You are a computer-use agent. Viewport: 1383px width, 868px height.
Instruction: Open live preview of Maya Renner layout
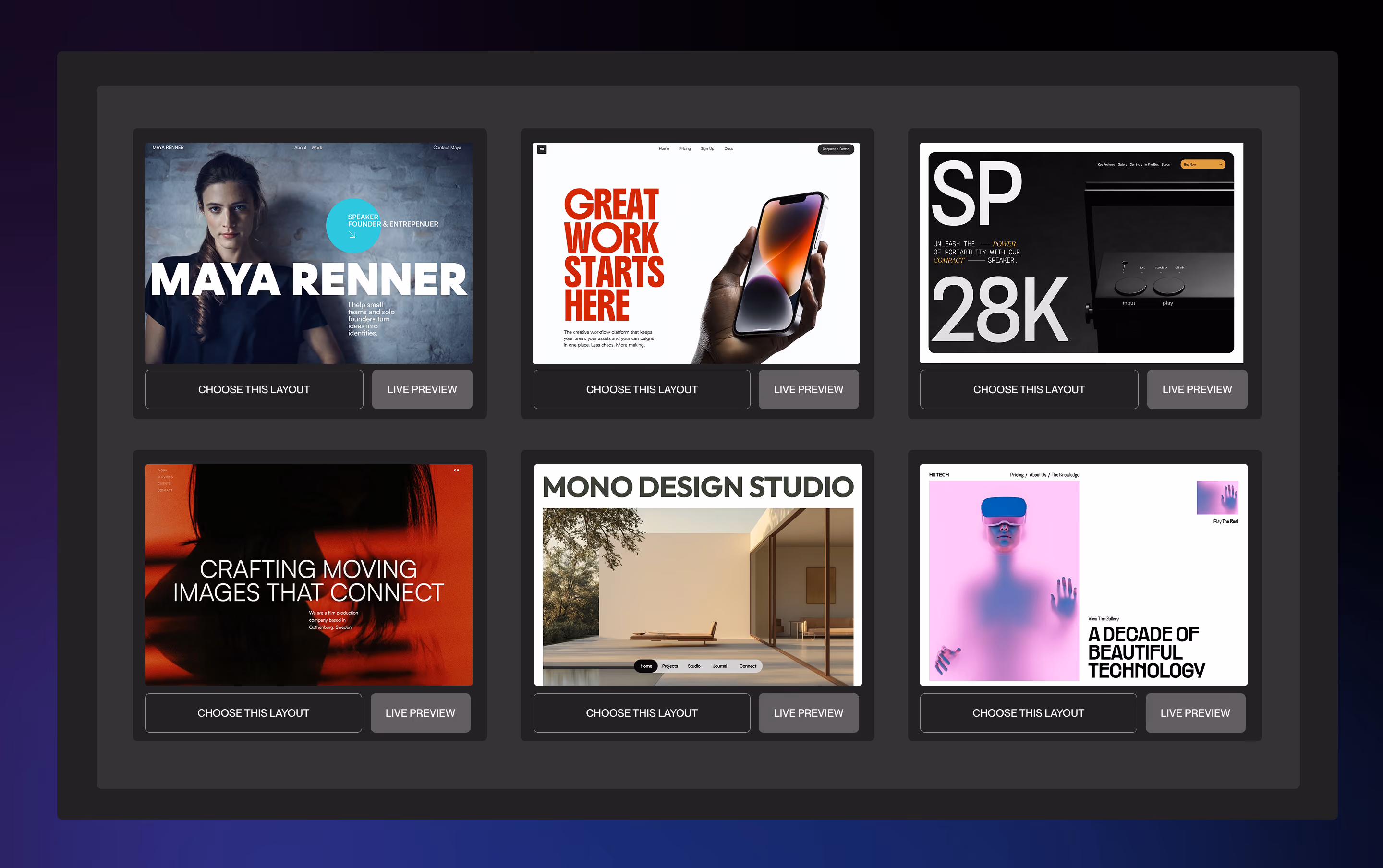coord(422,389)
